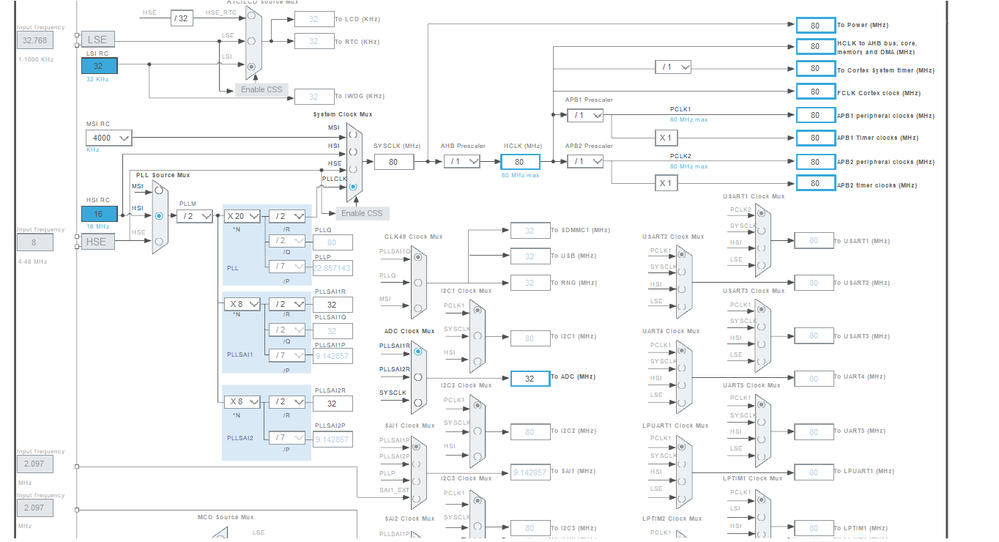
Task: Select SYSCLK source in ADC Clock Mux
Action: pos(418,403)
